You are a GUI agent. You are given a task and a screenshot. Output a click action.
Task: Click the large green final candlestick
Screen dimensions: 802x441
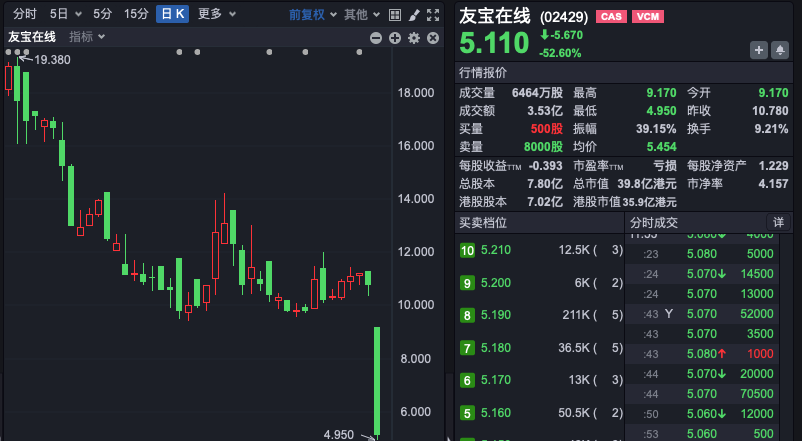377,382
